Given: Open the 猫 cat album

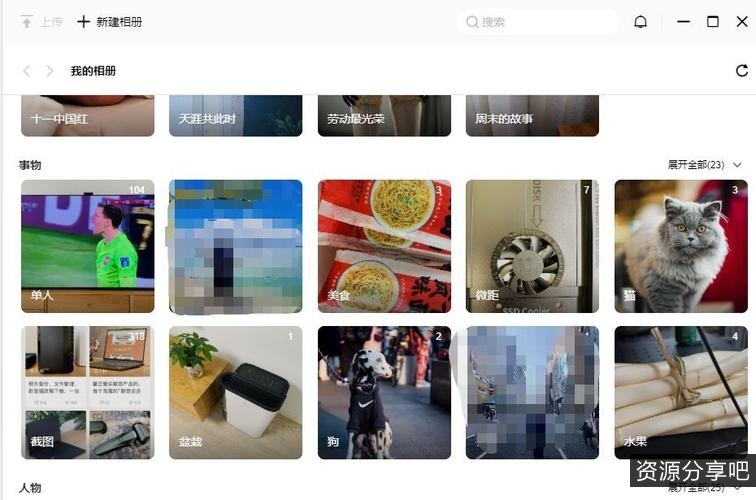Looking at the screenshot, I should tap(681, 246).
